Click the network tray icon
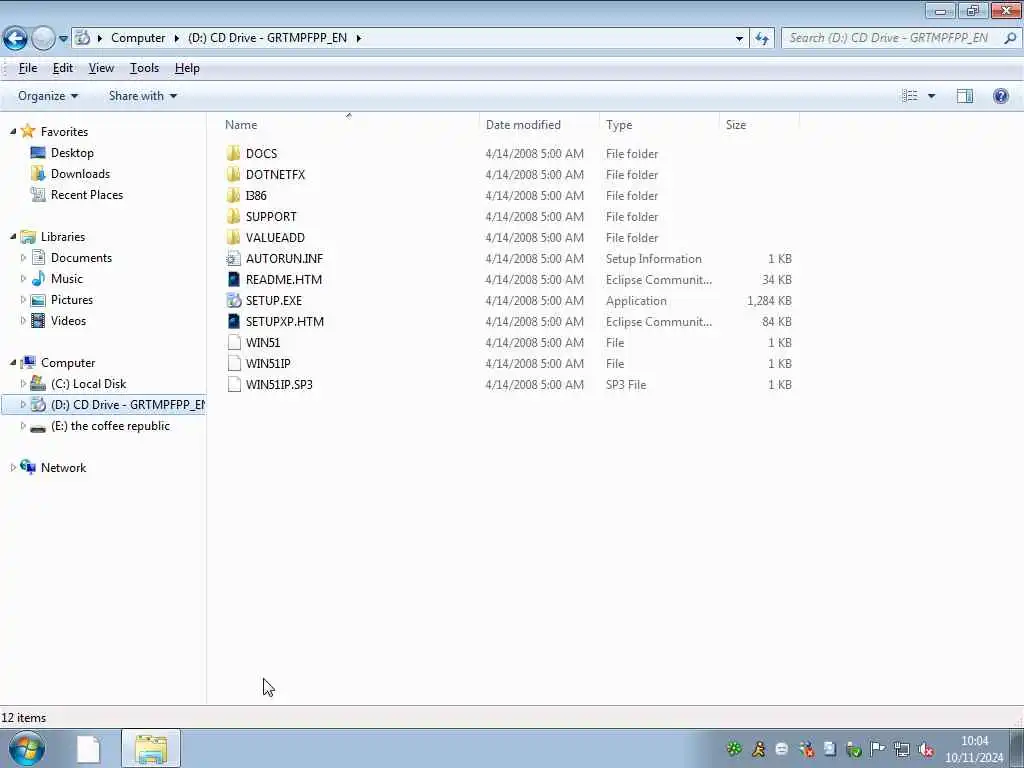 [902, 750]
